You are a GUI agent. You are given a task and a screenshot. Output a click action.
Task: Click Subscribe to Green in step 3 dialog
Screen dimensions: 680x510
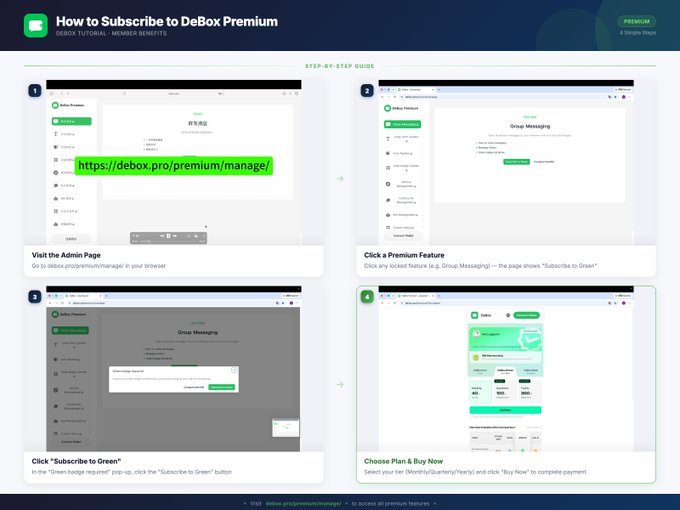(222, 387)
